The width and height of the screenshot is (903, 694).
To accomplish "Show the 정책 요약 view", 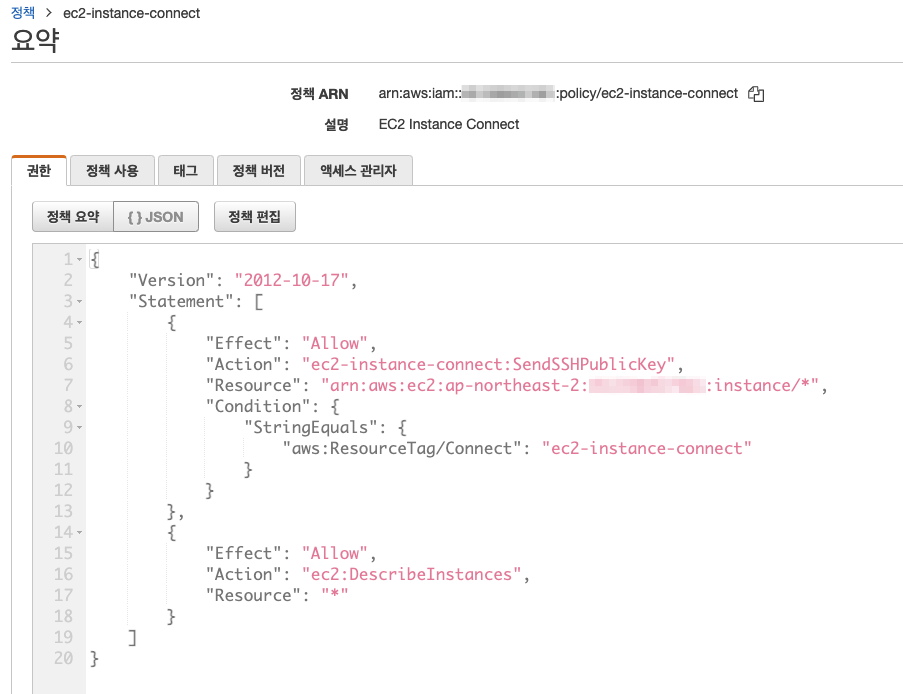I will pyautogui.click(x=73, y=217).
